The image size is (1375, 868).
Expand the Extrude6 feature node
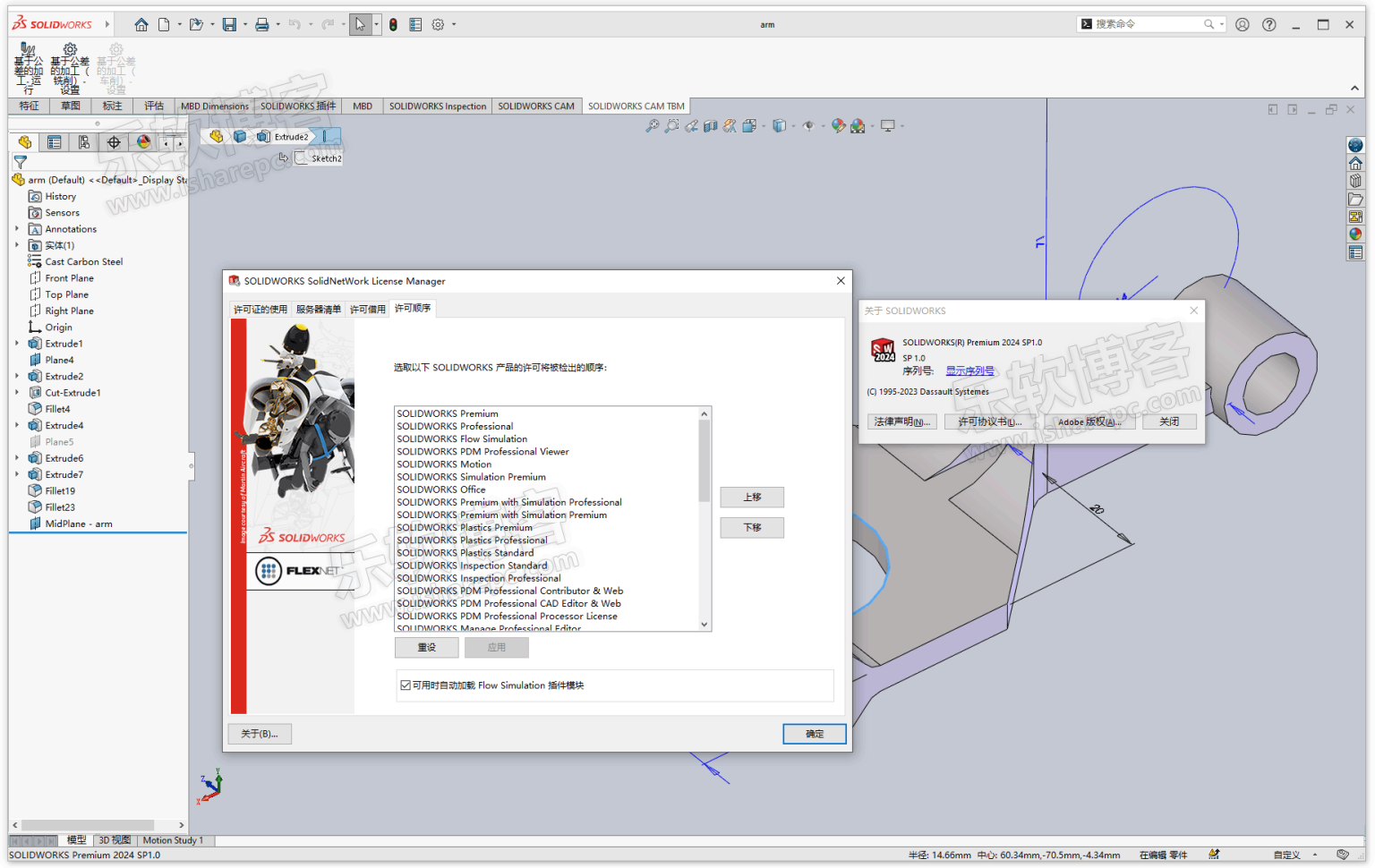pyautogui.click(x=17, y=458)
